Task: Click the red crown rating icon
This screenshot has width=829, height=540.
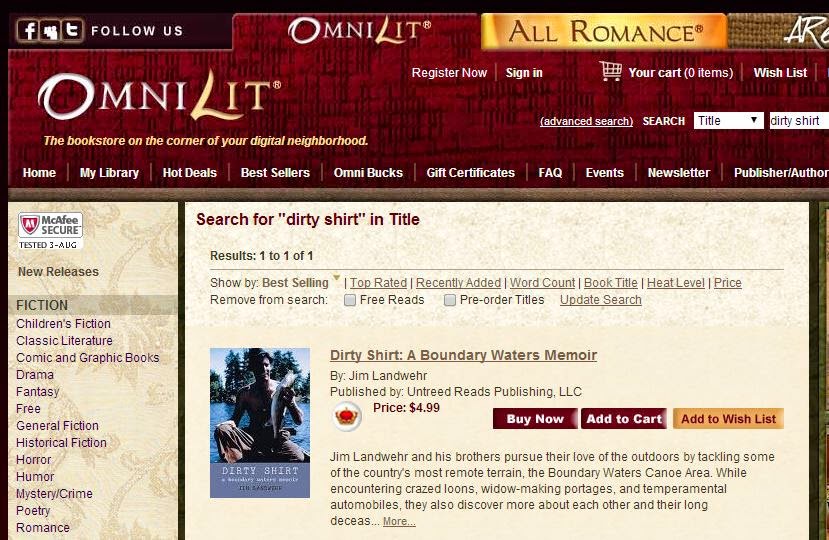Action: 347,416
